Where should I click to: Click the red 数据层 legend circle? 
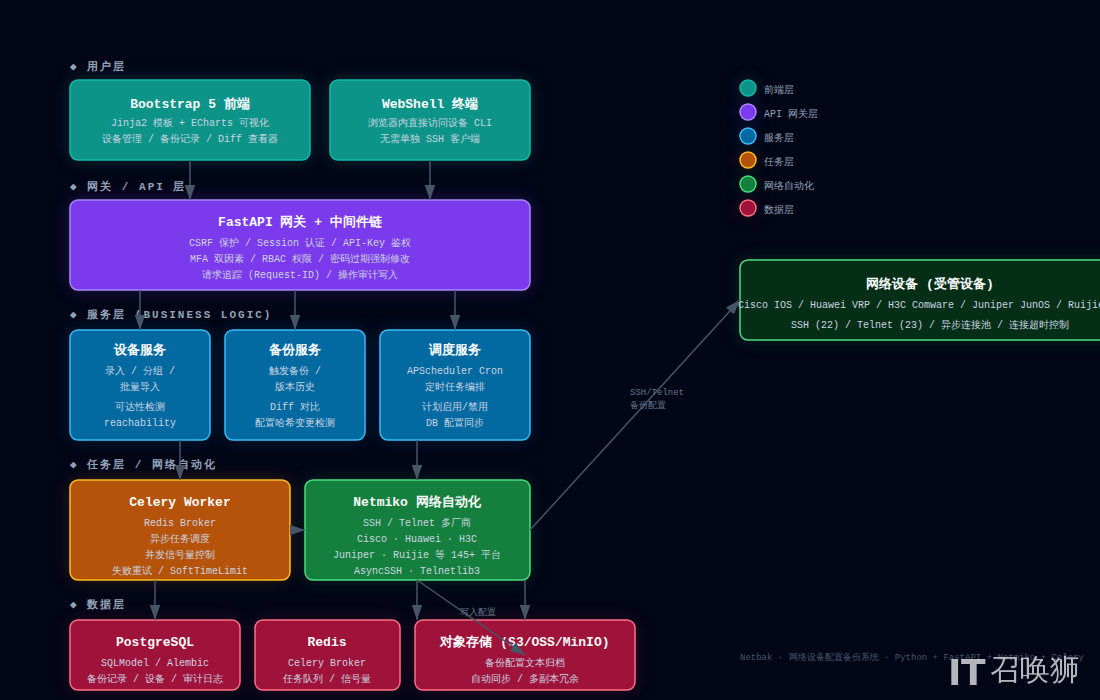point(748,208)
